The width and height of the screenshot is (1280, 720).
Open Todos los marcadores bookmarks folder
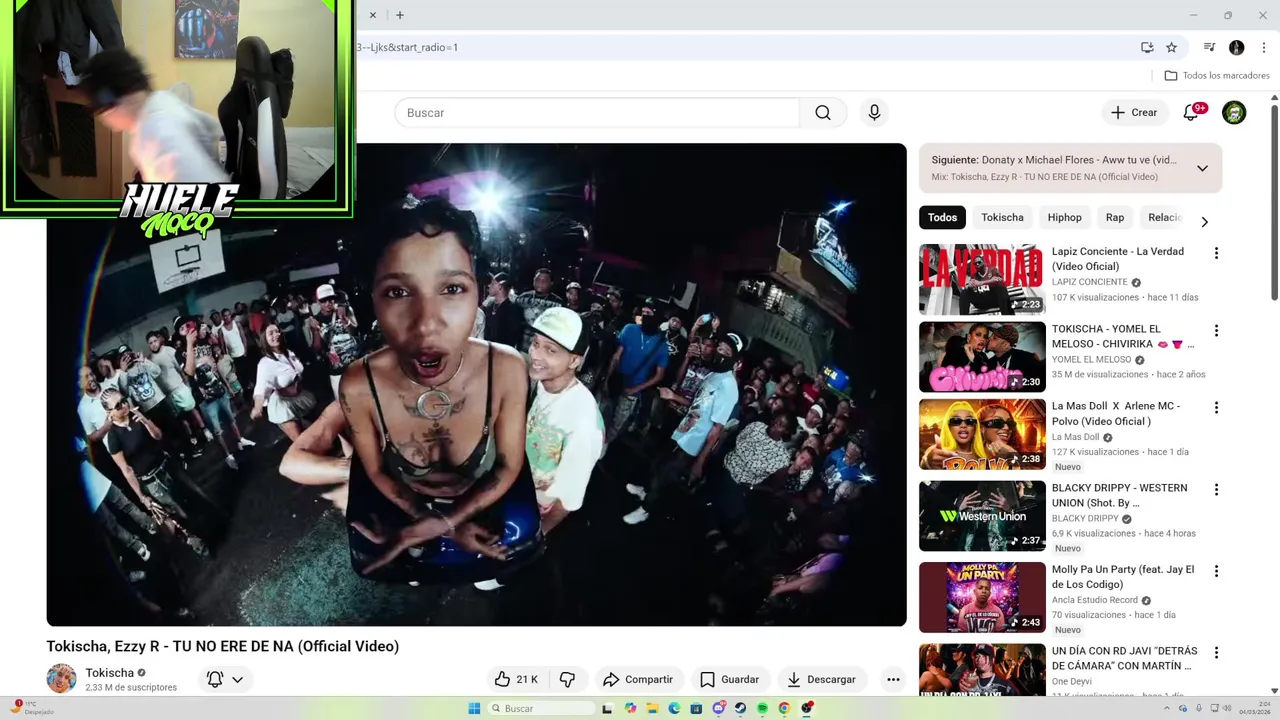coord(1217,75)
